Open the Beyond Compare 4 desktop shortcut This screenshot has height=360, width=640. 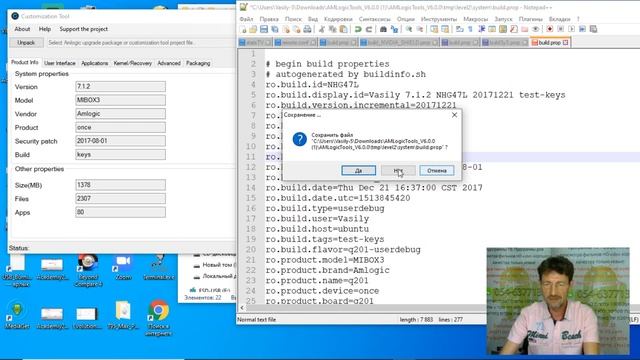pyautogui.click(x=87, y=270)
